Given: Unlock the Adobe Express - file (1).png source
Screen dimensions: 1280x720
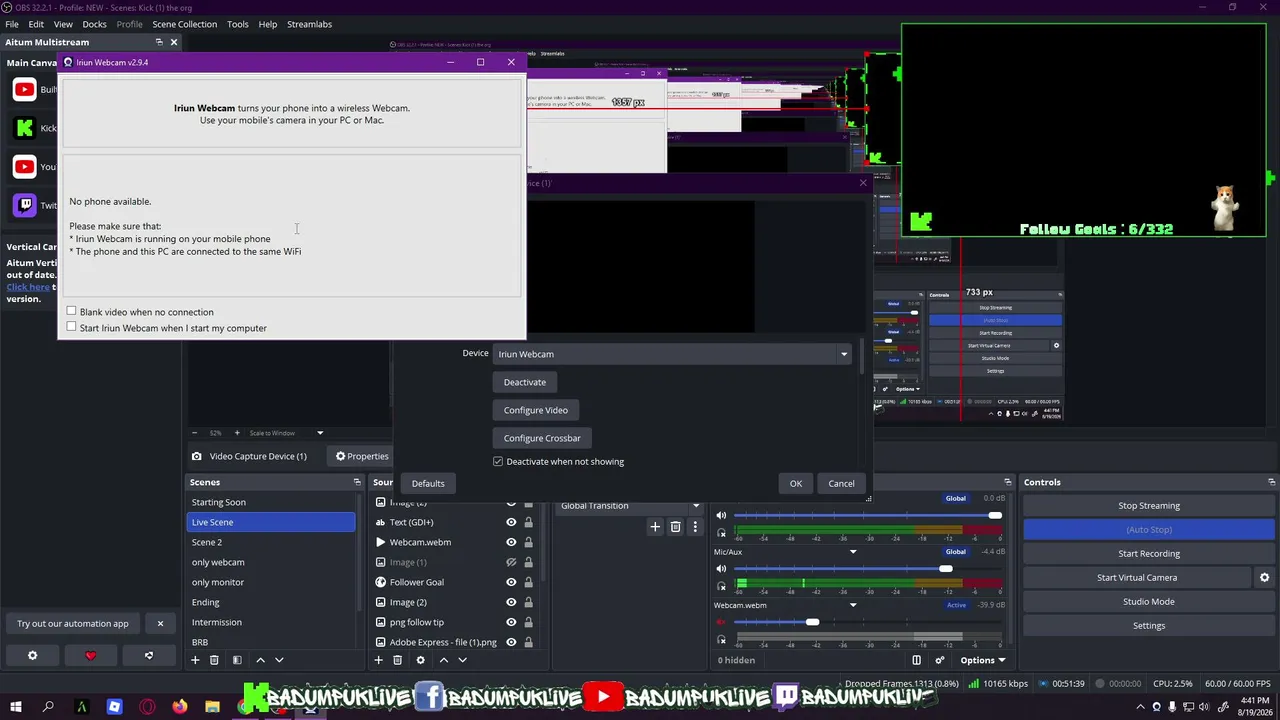Looking at the screenshot, I should point(528,642).
